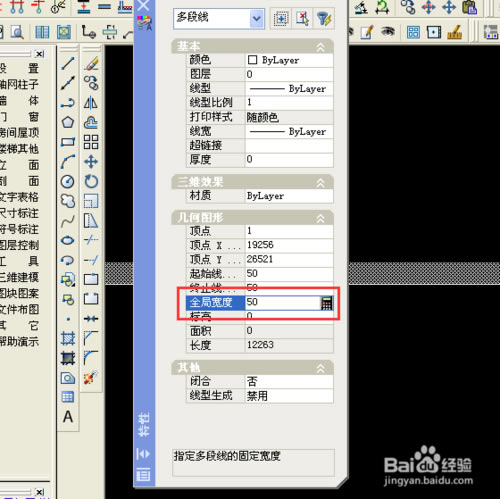The width and height of the screenshot is (500, 499).
Task: Open the 多段线 object type dropdown
Action: click(x=219, y=18)
